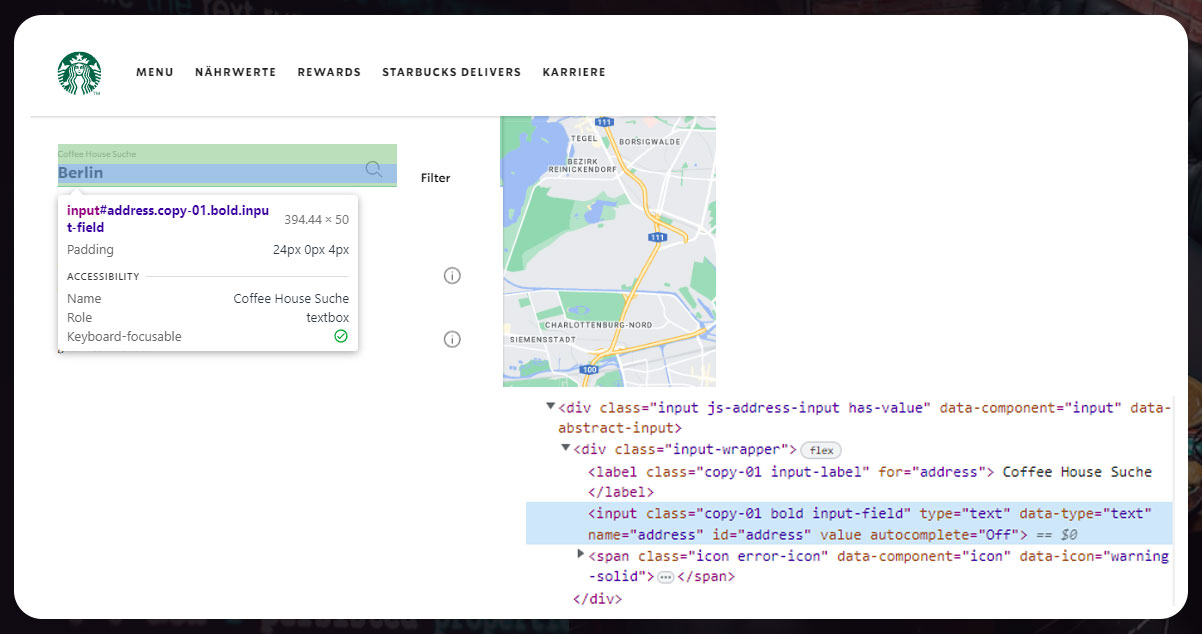This screenshot has height=634, width=1202.
Task: Visit the KARRIERE page
Action: [x=574, y=72]
